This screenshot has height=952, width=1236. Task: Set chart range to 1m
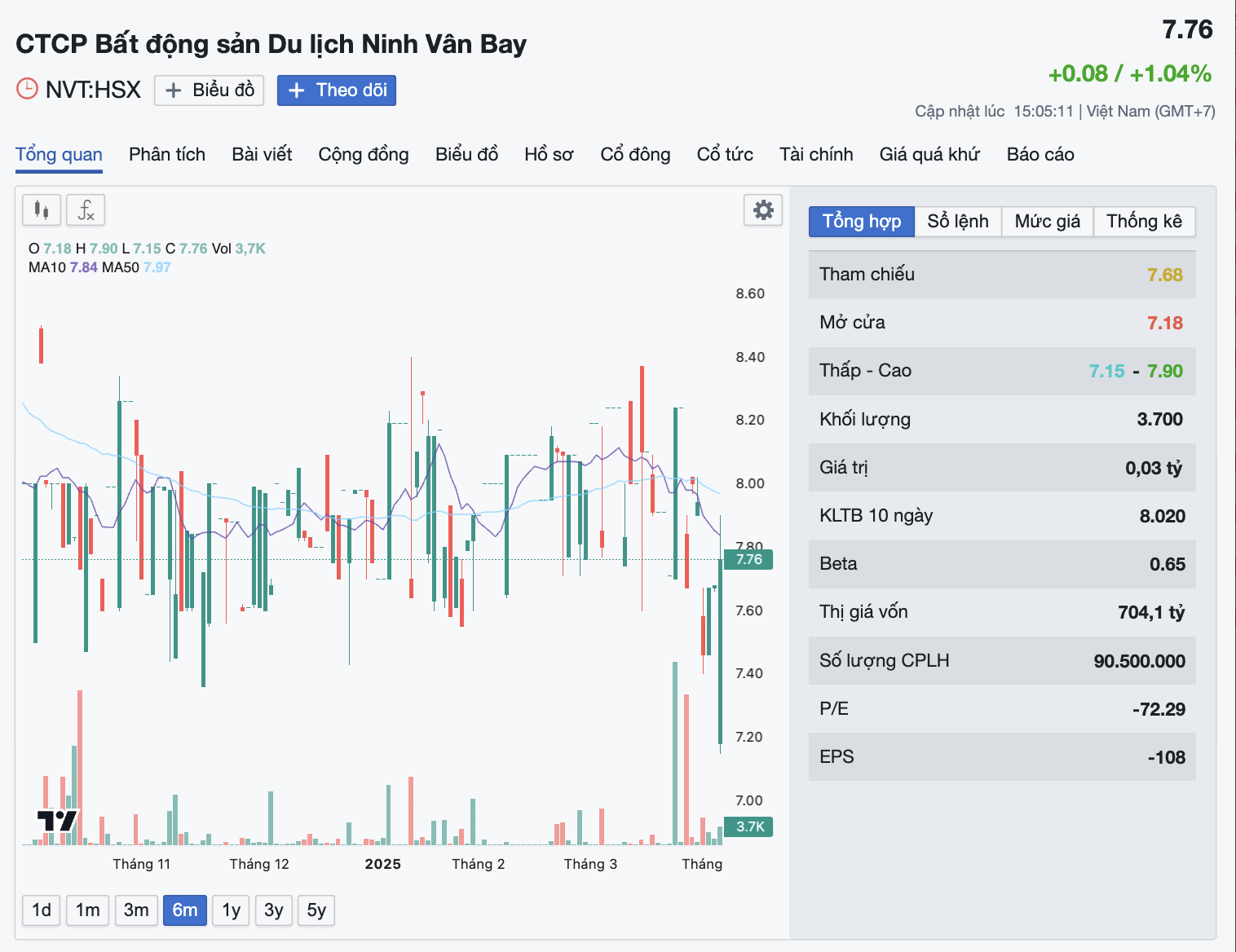(x=87, y=910)
